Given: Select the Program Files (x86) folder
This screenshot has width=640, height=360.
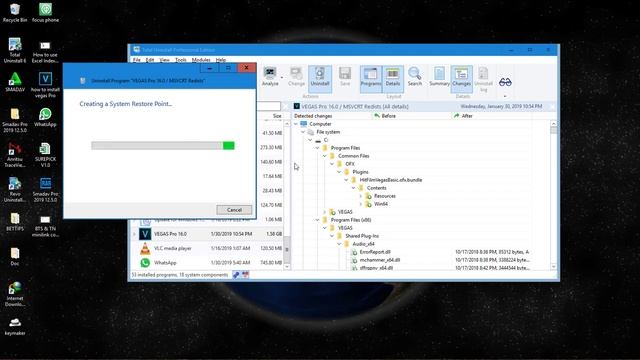Looking at the screenshot, I should tap(351, 220).
